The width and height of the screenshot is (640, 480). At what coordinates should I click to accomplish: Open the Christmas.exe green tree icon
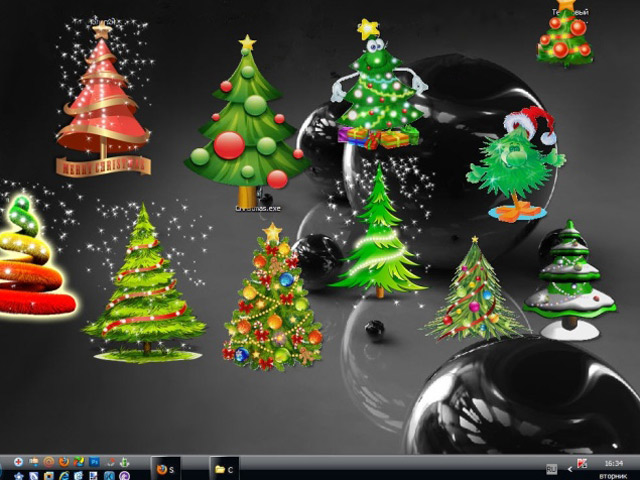247,120
